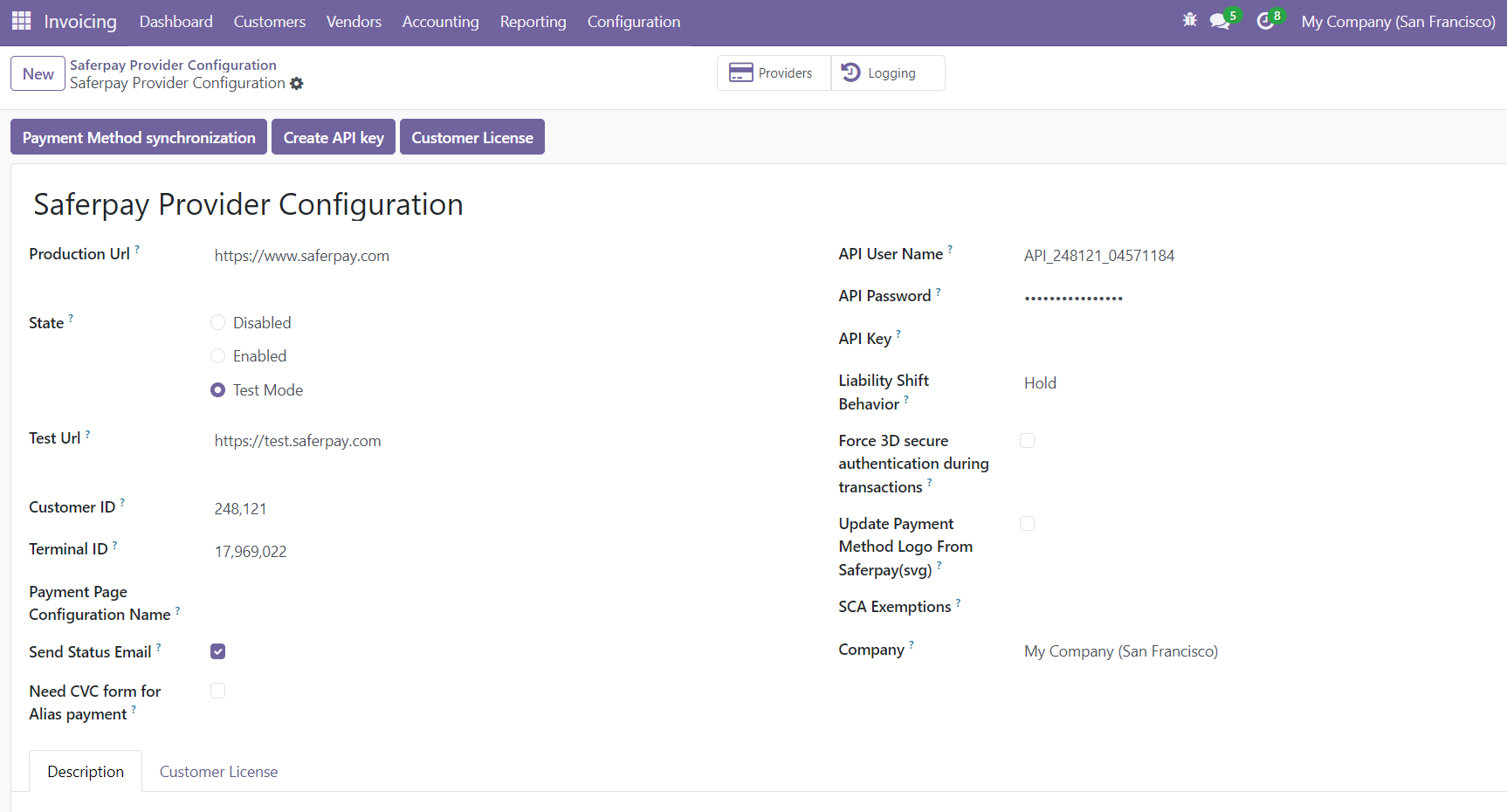This screenshot has height=812, width=1507.
Task: Open the apps grid menu
Action: pos(21,21)
